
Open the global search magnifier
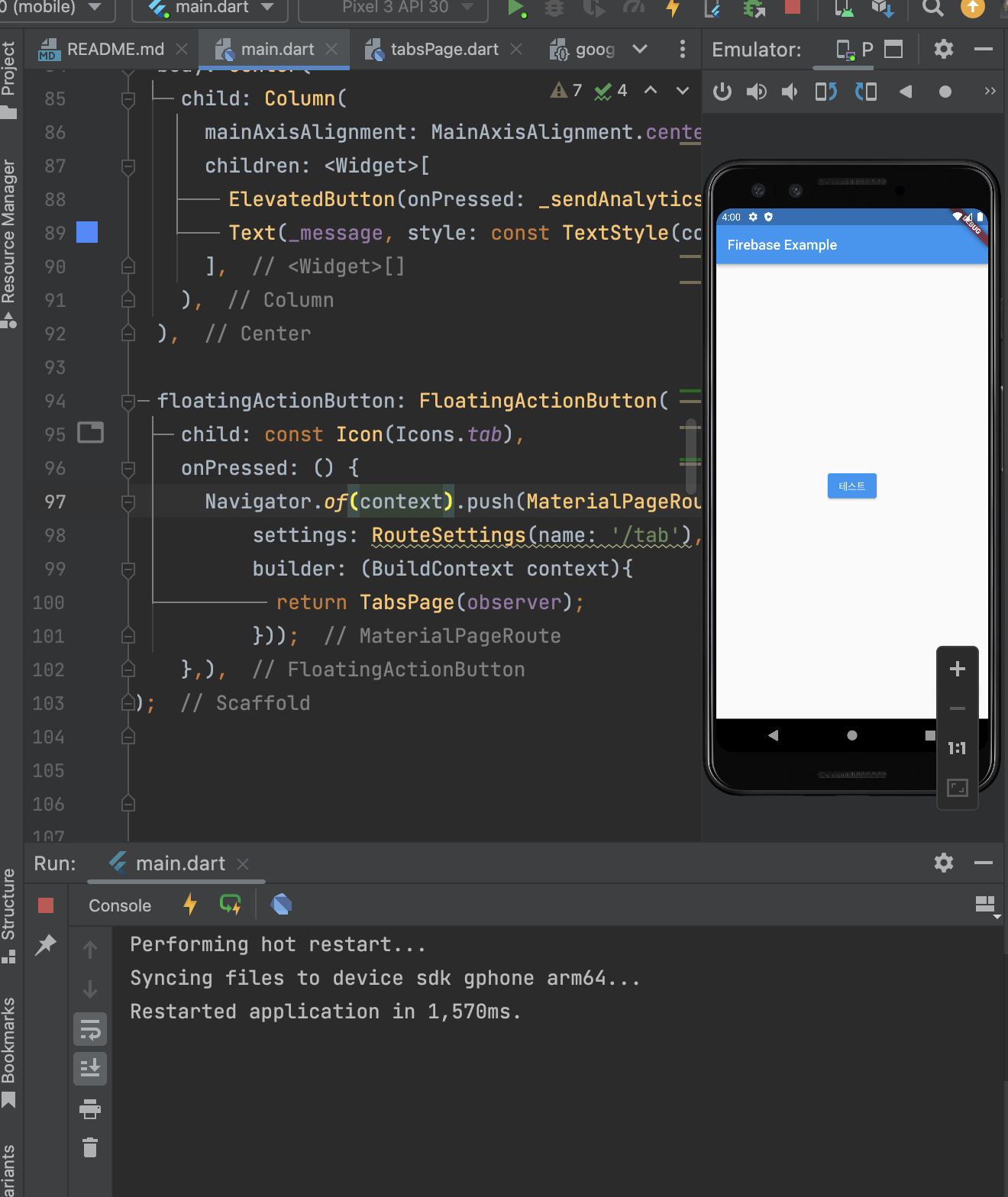click(x=932, y=8)
